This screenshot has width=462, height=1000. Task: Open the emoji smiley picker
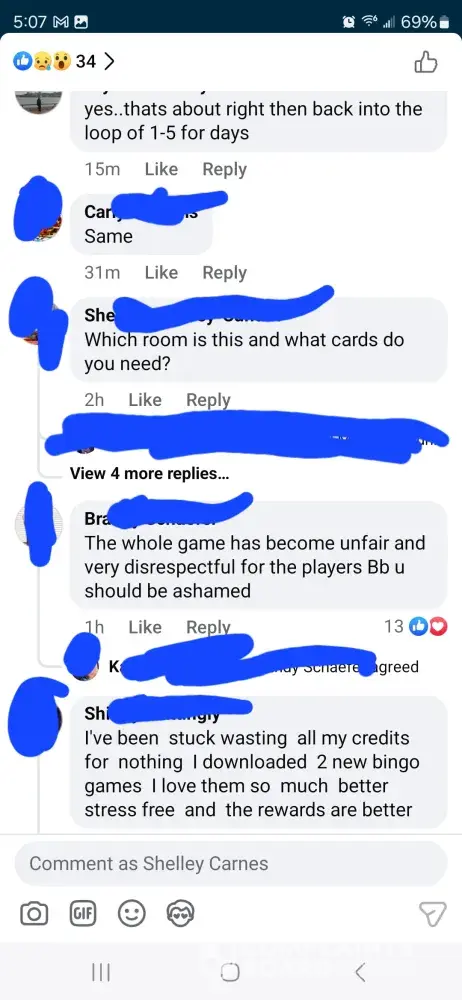[x=132, y=915]
